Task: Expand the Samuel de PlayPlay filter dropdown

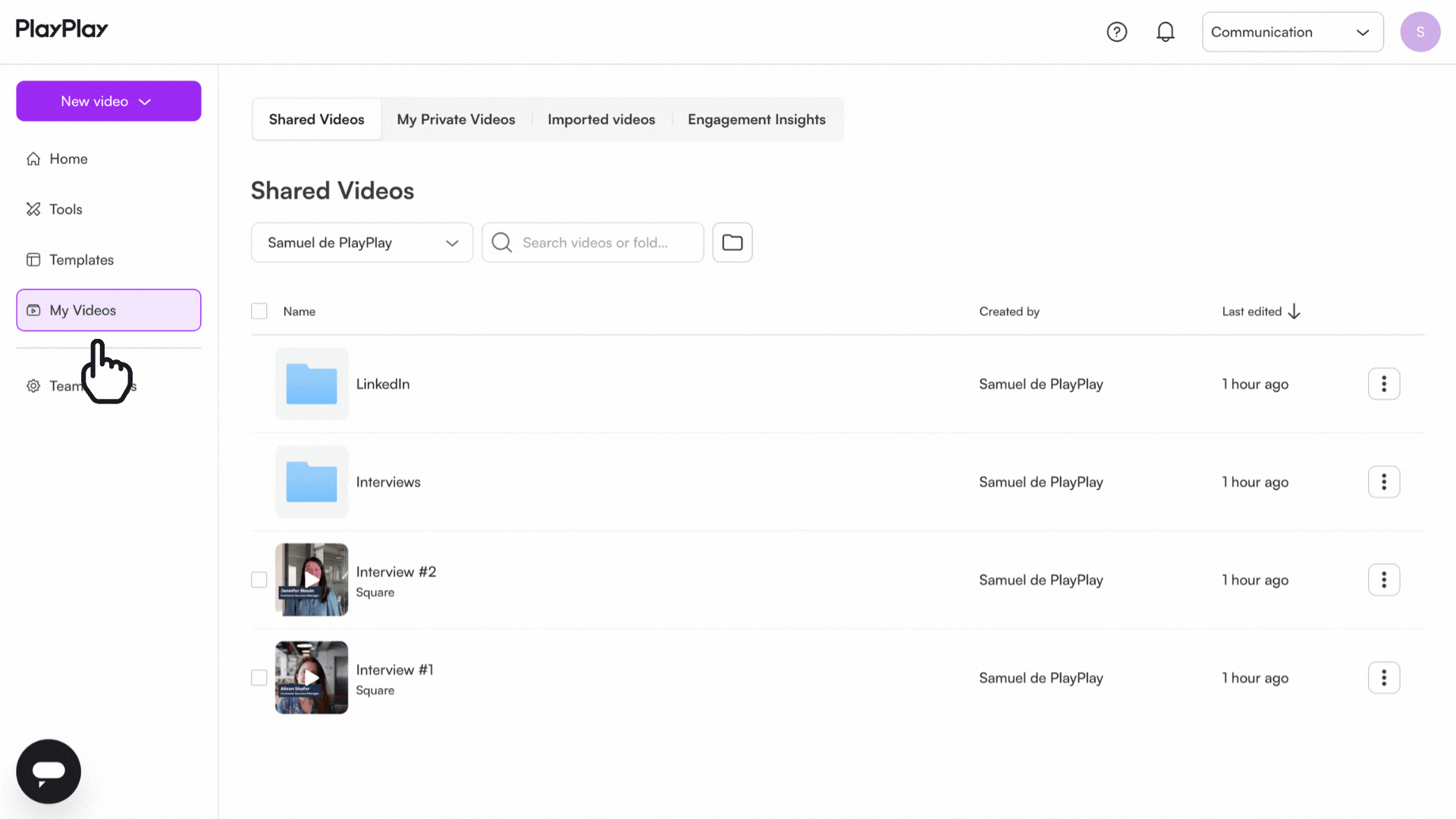Action: 362,243
